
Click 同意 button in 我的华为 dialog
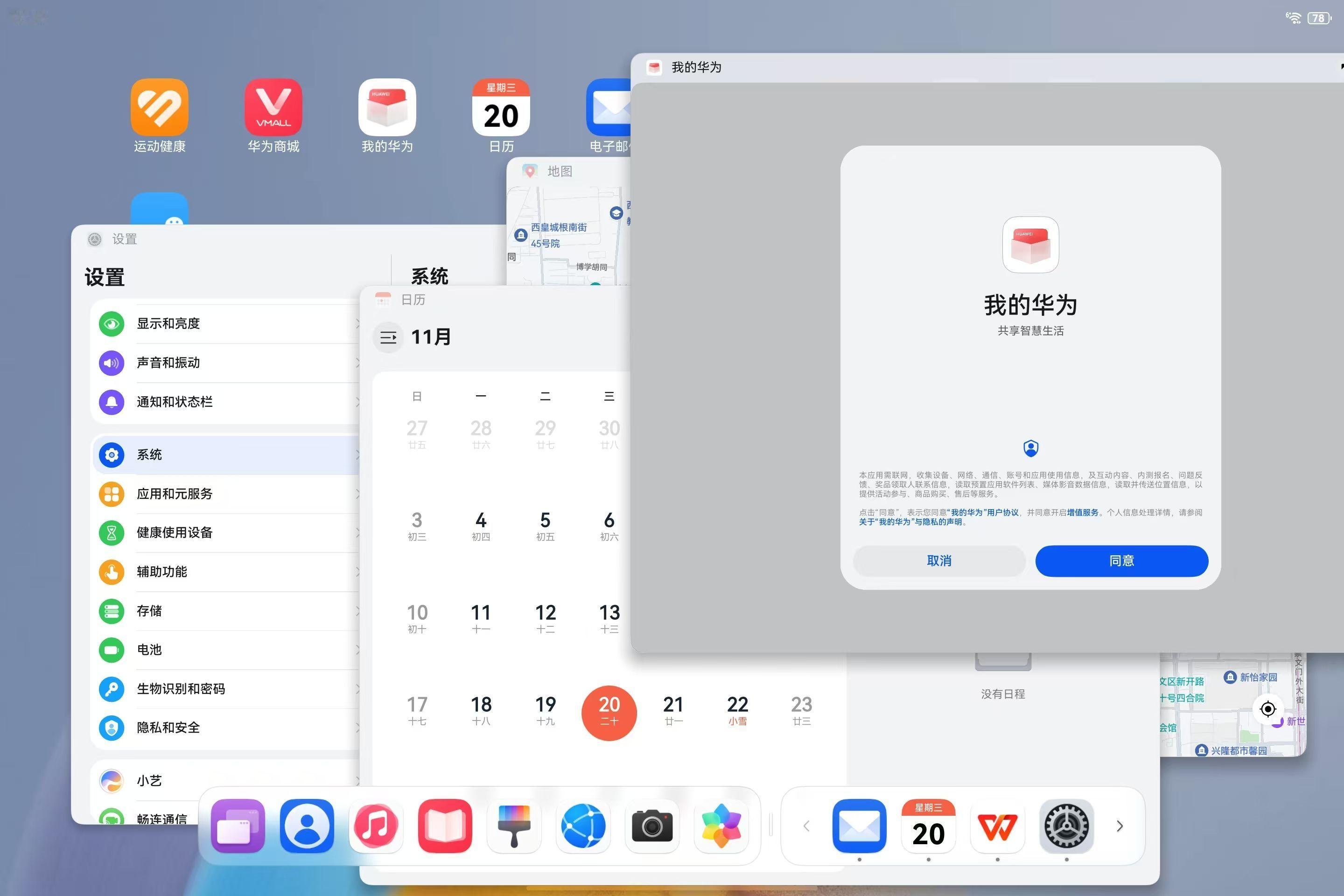(1122, 560)
